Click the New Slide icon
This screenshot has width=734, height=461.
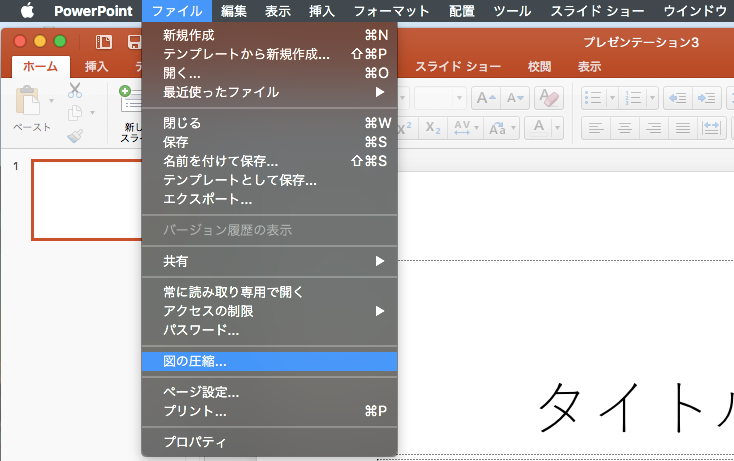pos(130,99)
